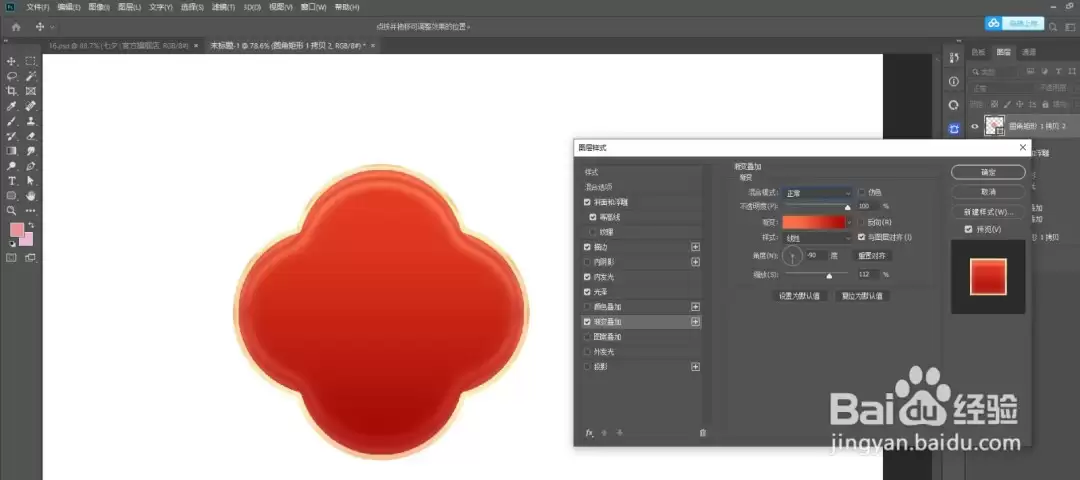1080x480 pixels.
Task: Switch to the Channels panel tab
Action: point(1029,52)
